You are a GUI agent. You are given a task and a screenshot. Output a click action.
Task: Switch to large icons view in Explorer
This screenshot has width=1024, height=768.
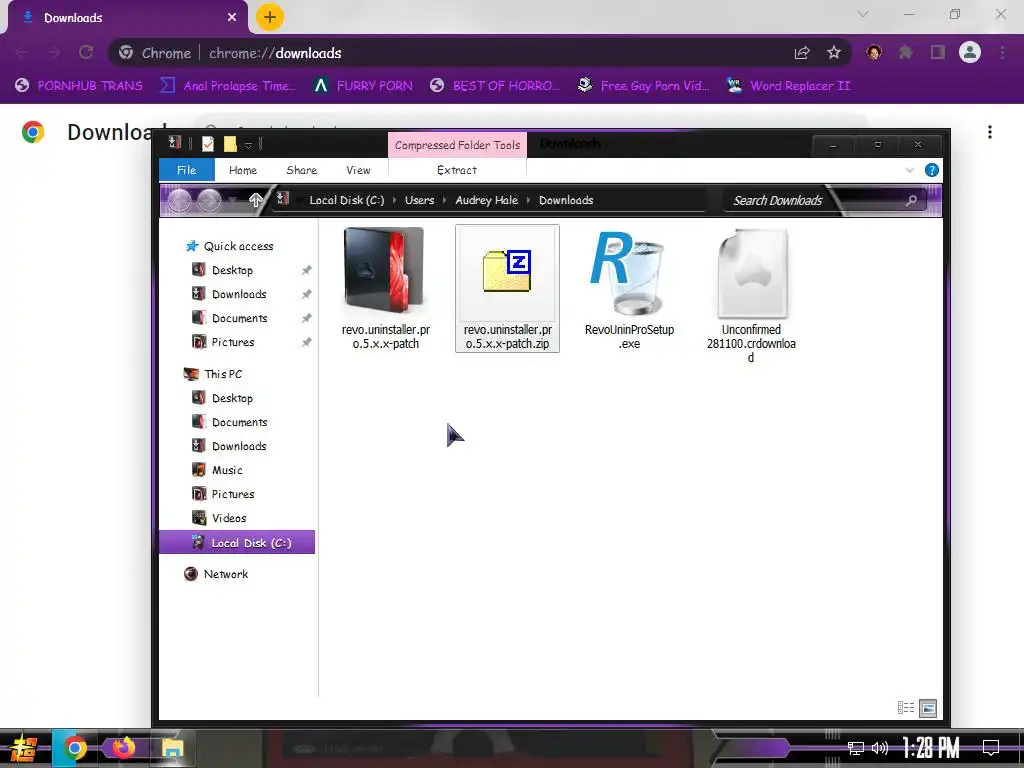pos(928,708)
